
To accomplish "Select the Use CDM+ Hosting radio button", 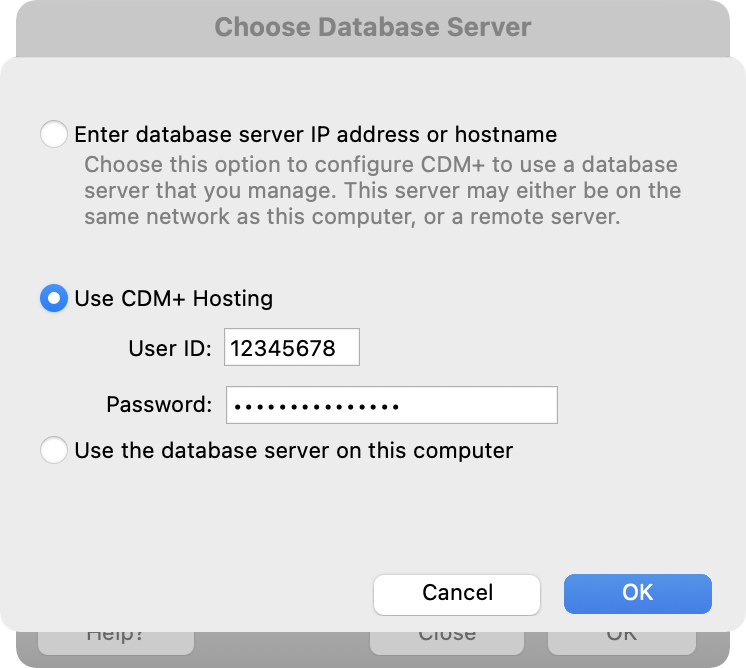I will pos(54,298).
